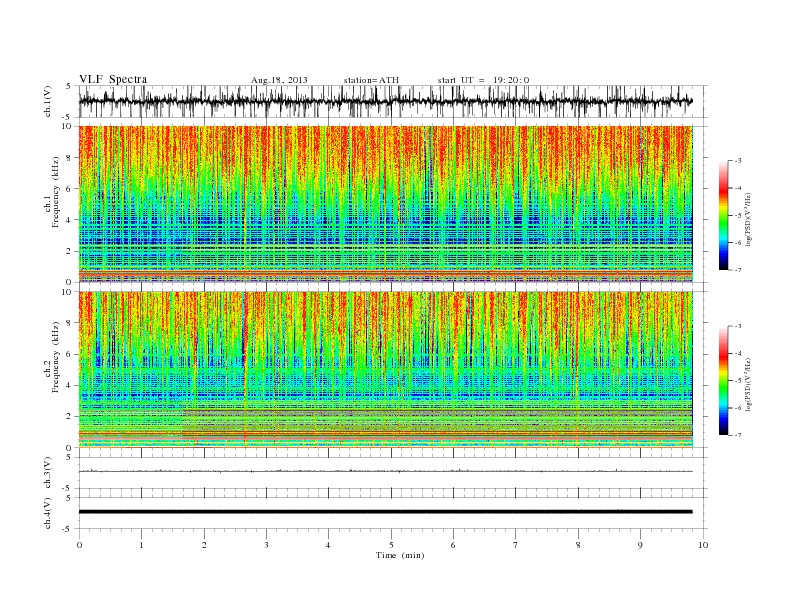Viewport: 792px width, 612px height.
Task: Click time axis tick label '8'
Action: click(x=578, y=545)
